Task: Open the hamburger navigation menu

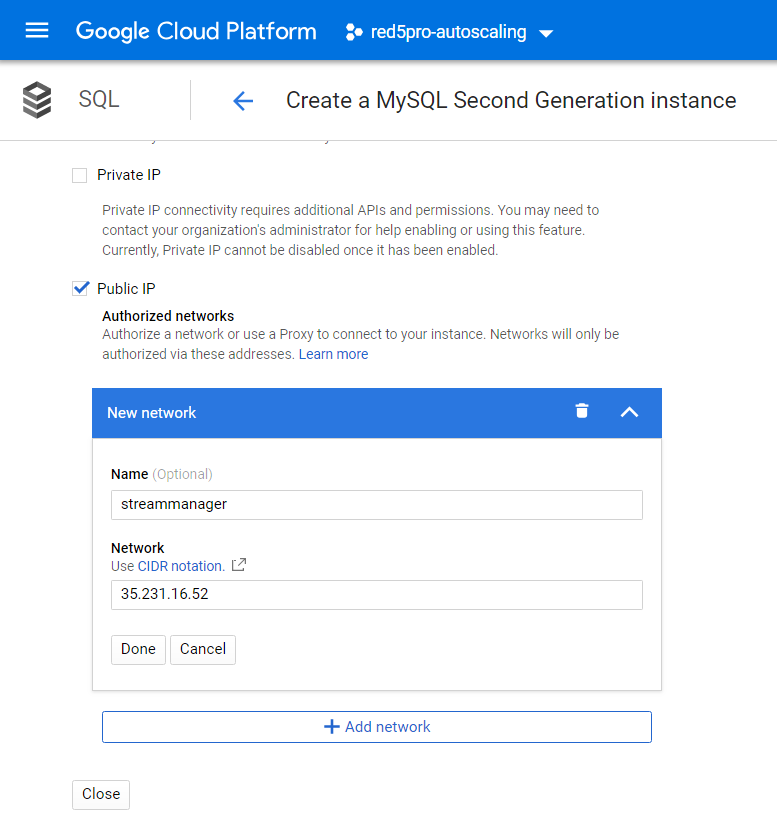Action: click(37, 31)
